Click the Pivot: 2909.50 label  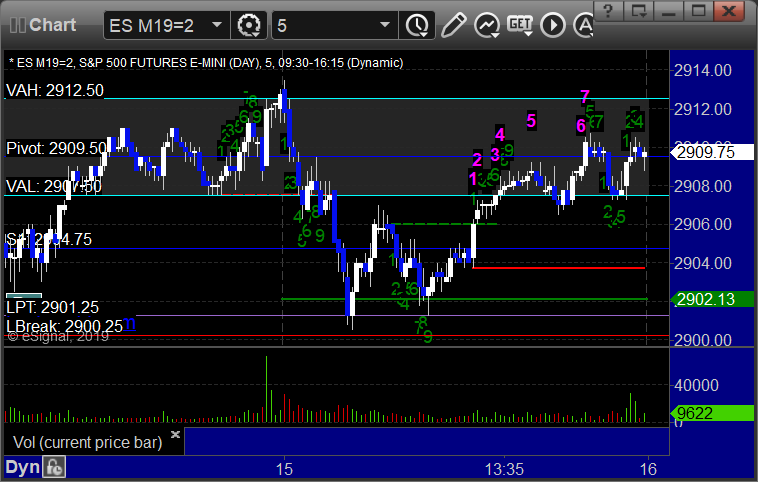(x=57, y=148)
